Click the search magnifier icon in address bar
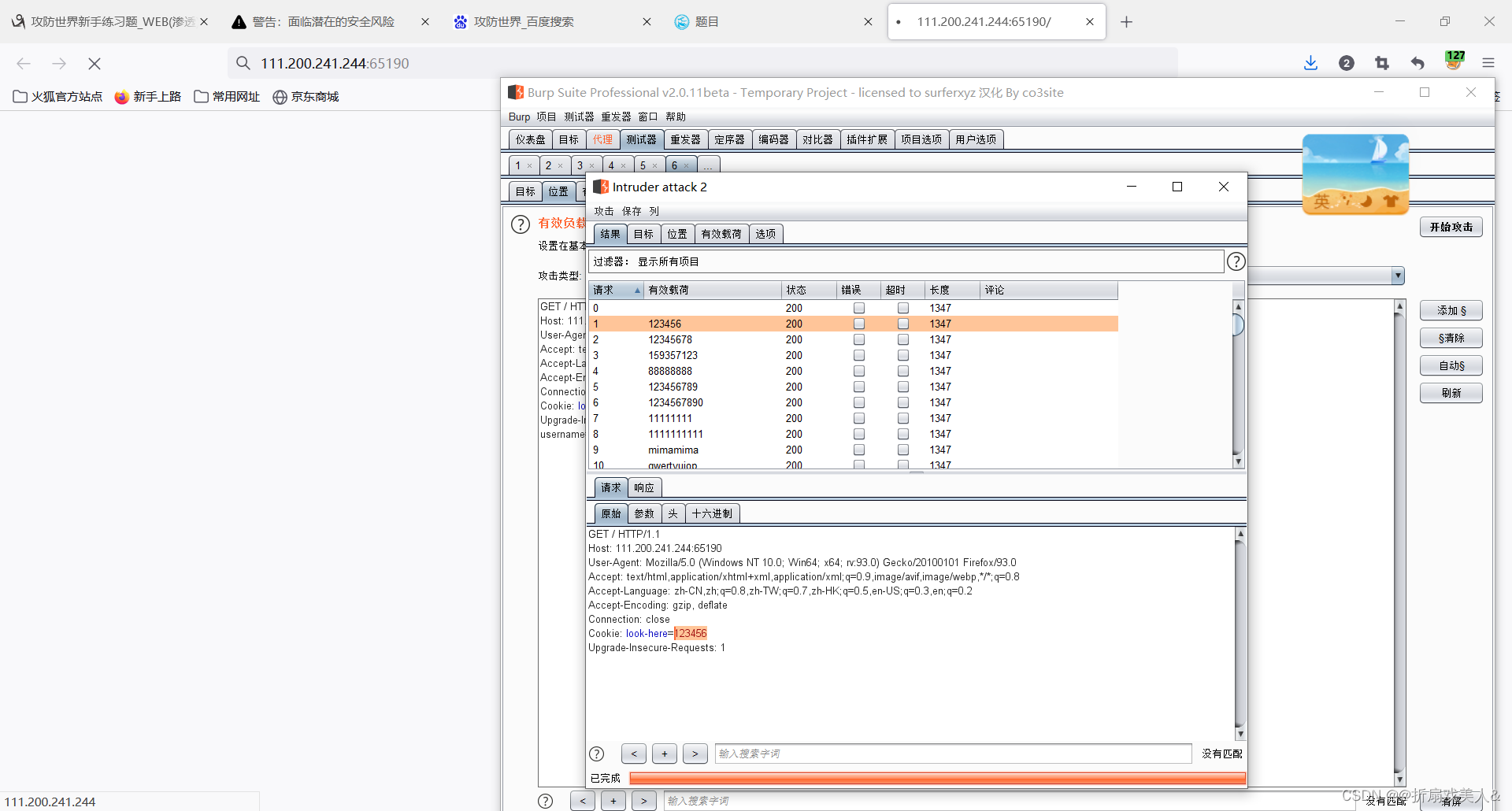The width and height of the screenshot is (1512, 811). (x=243, y=63)
